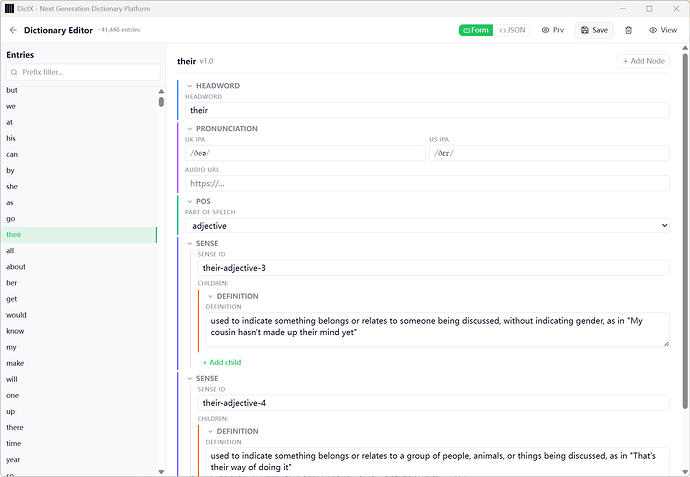Open the Part of Speech dropdown

(427, 226)
